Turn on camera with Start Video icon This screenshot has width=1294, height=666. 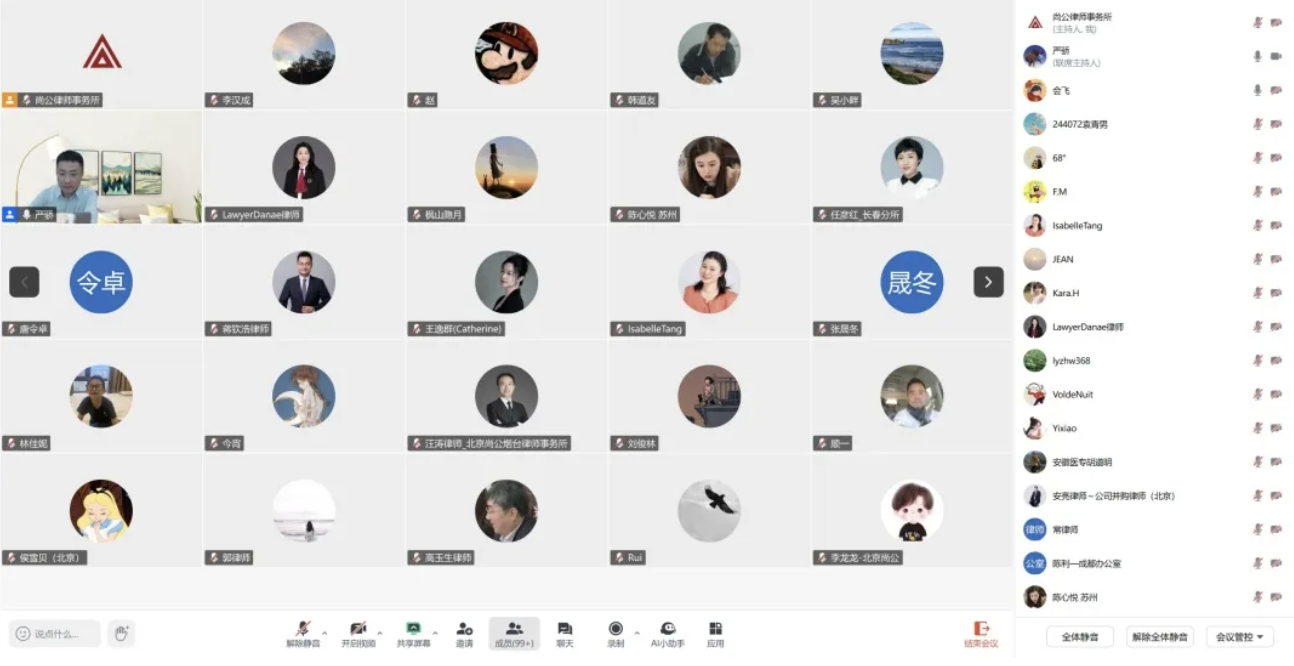tap(357, 629)
